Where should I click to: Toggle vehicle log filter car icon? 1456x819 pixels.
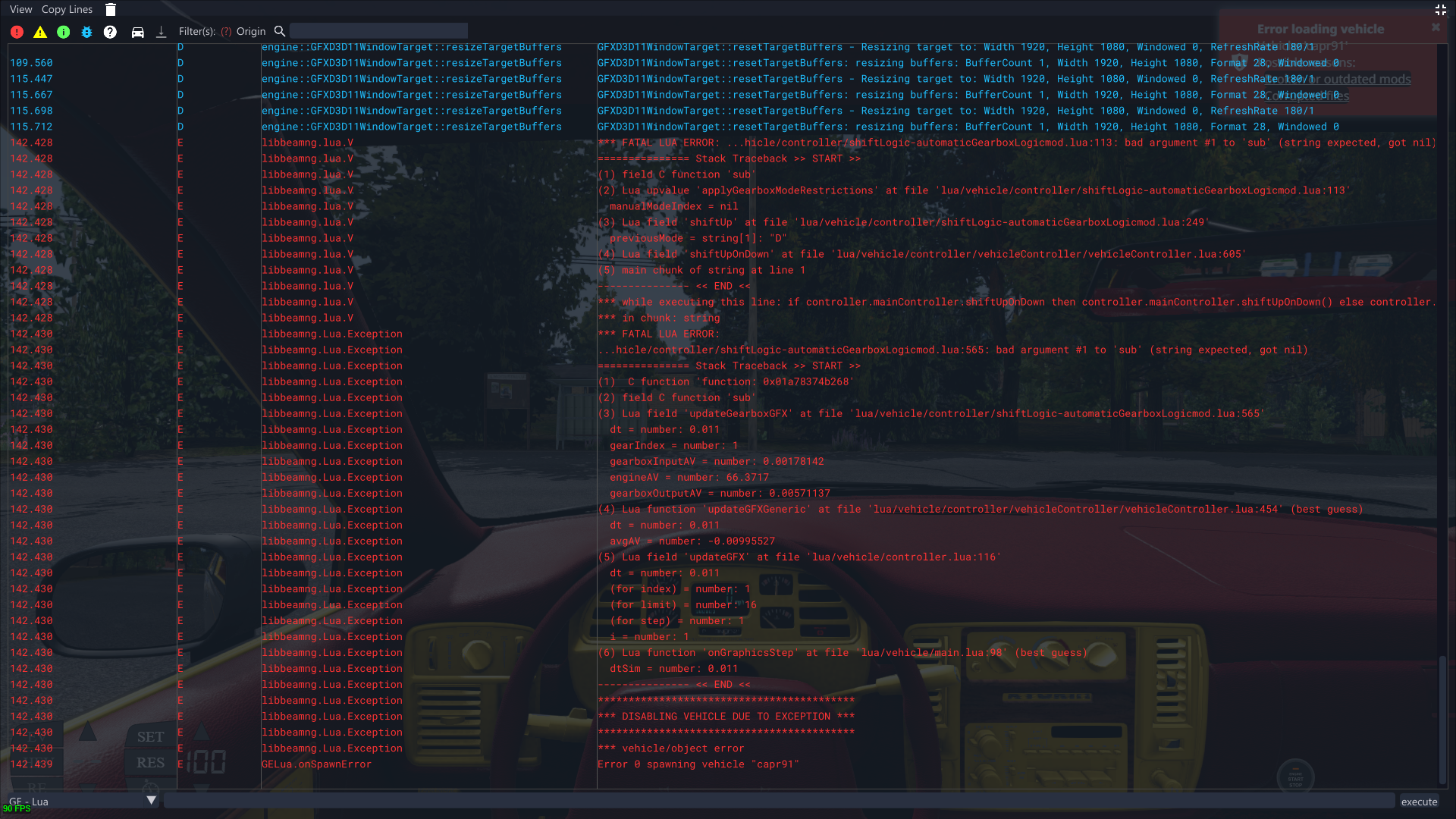(137, 32)
